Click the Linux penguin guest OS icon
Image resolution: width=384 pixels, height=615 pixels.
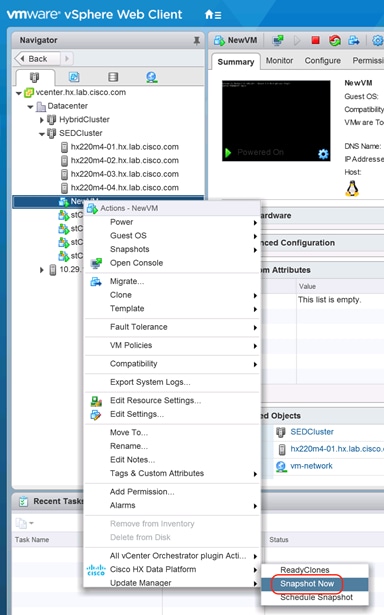coord(352,188)
